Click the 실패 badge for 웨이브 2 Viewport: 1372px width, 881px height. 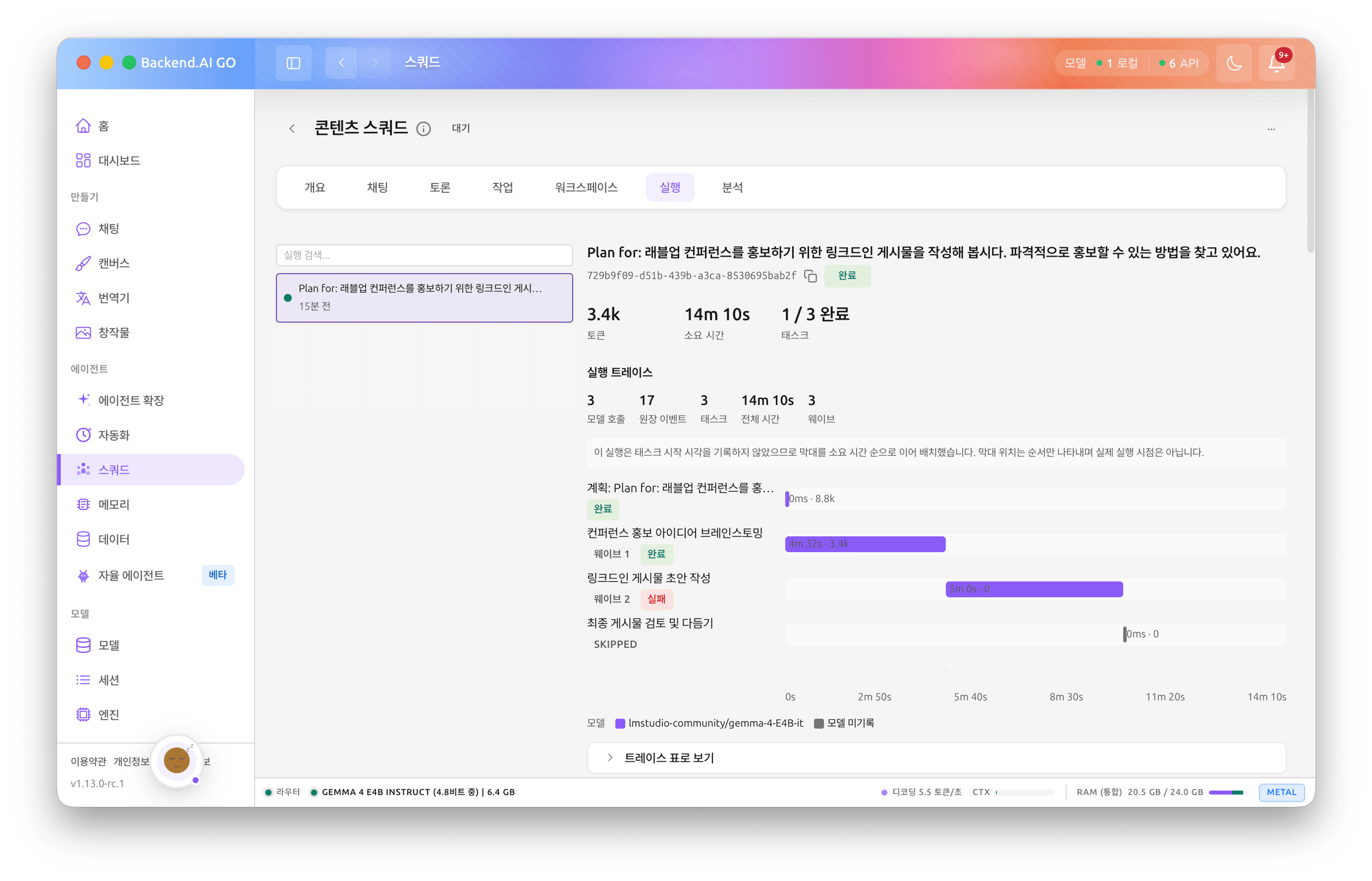pyautogui.click(x=656, y=600)
